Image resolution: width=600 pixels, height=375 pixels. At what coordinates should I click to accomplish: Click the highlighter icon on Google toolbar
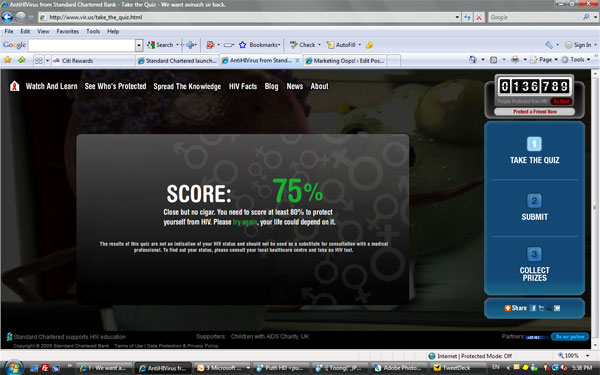[369, 45]
